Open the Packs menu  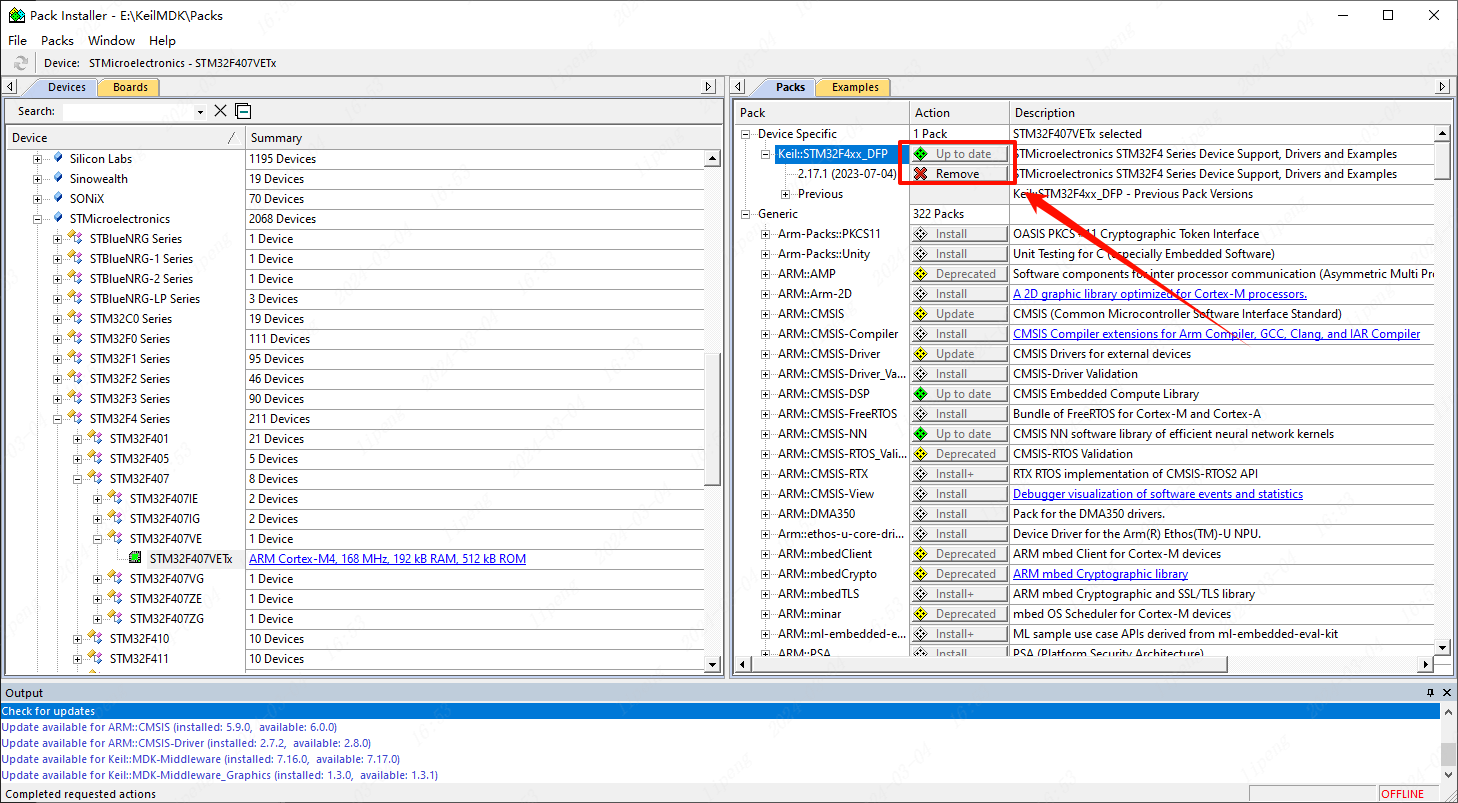tap(57, 41)
